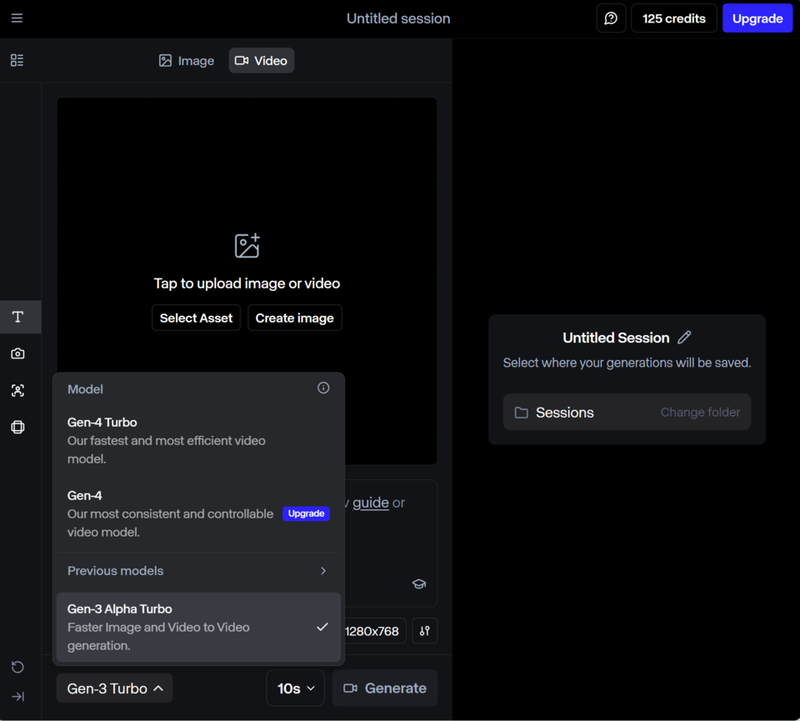Click the Untitled session title
The image size is (800, 721).
[x=398, y=18]
